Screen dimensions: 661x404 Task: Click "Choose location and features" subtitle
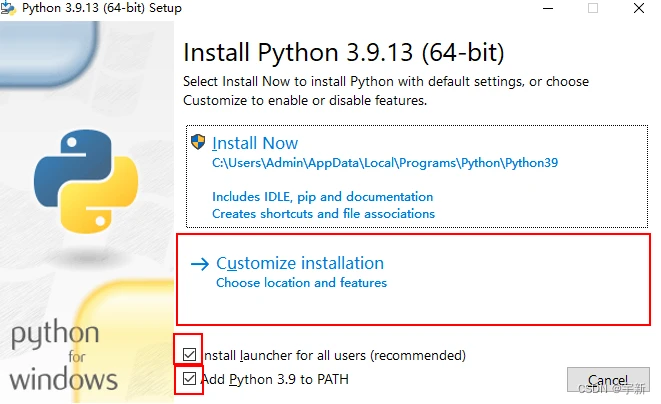(x=301, y=283)
